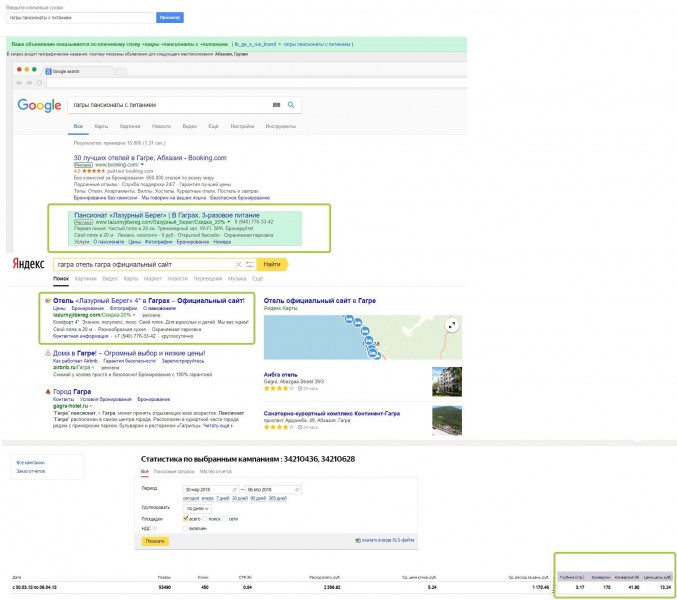This screenshot has height=600, width=677.
Task: Click the blue 'Просмотр' preview button
Action: [x=170, y=17]
